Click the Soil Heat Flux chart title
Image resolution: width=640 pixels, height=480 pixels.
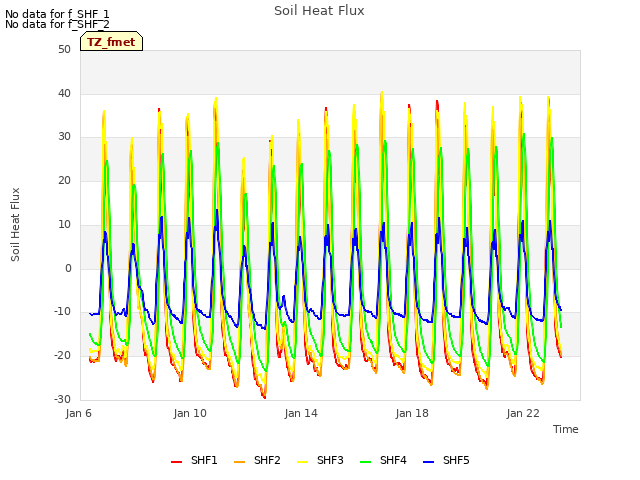pyautogui.click(x=319, y=11)
